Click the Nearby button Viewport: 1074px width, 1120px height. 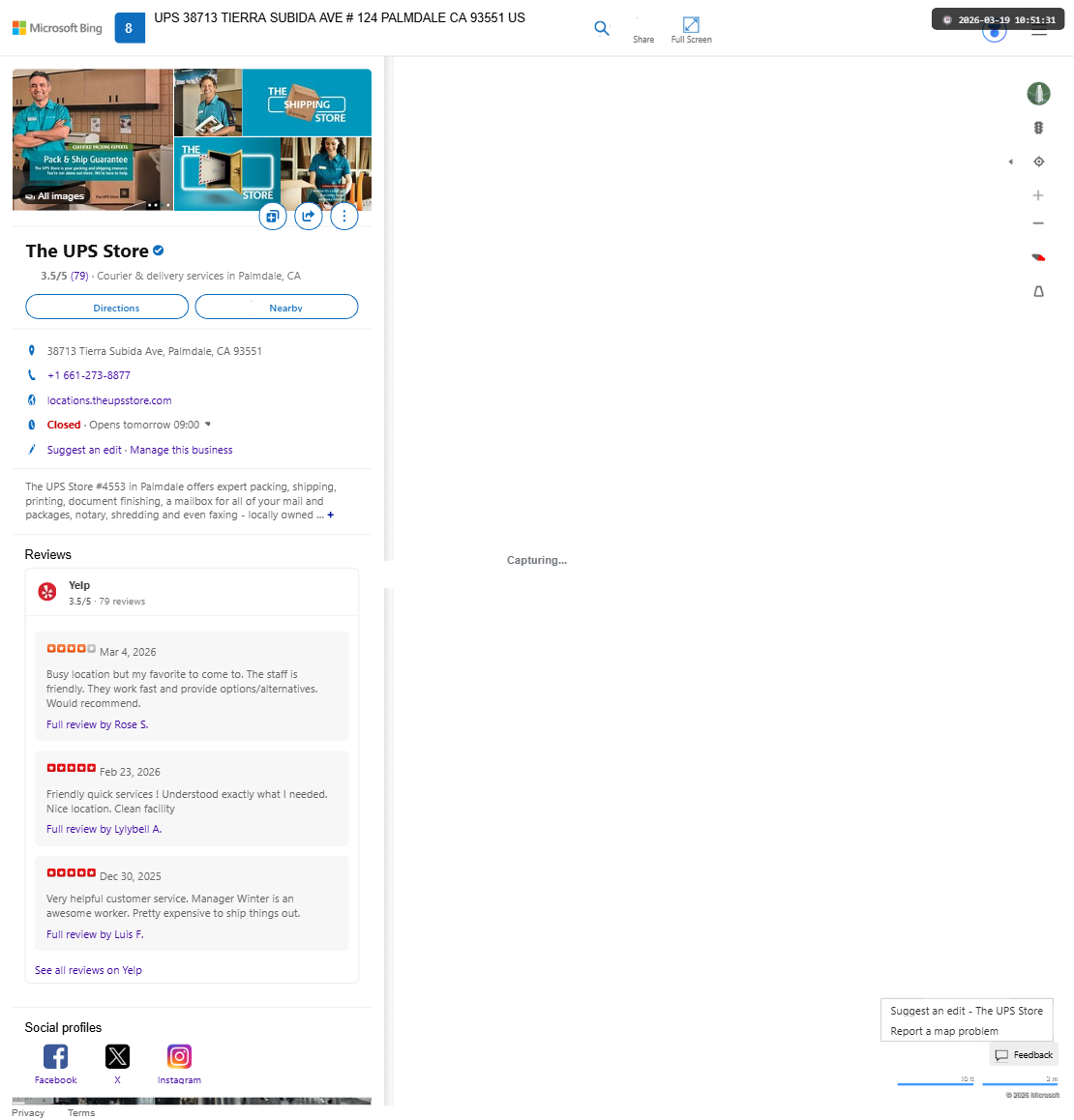pyautogui.click(x=277, y=308)
